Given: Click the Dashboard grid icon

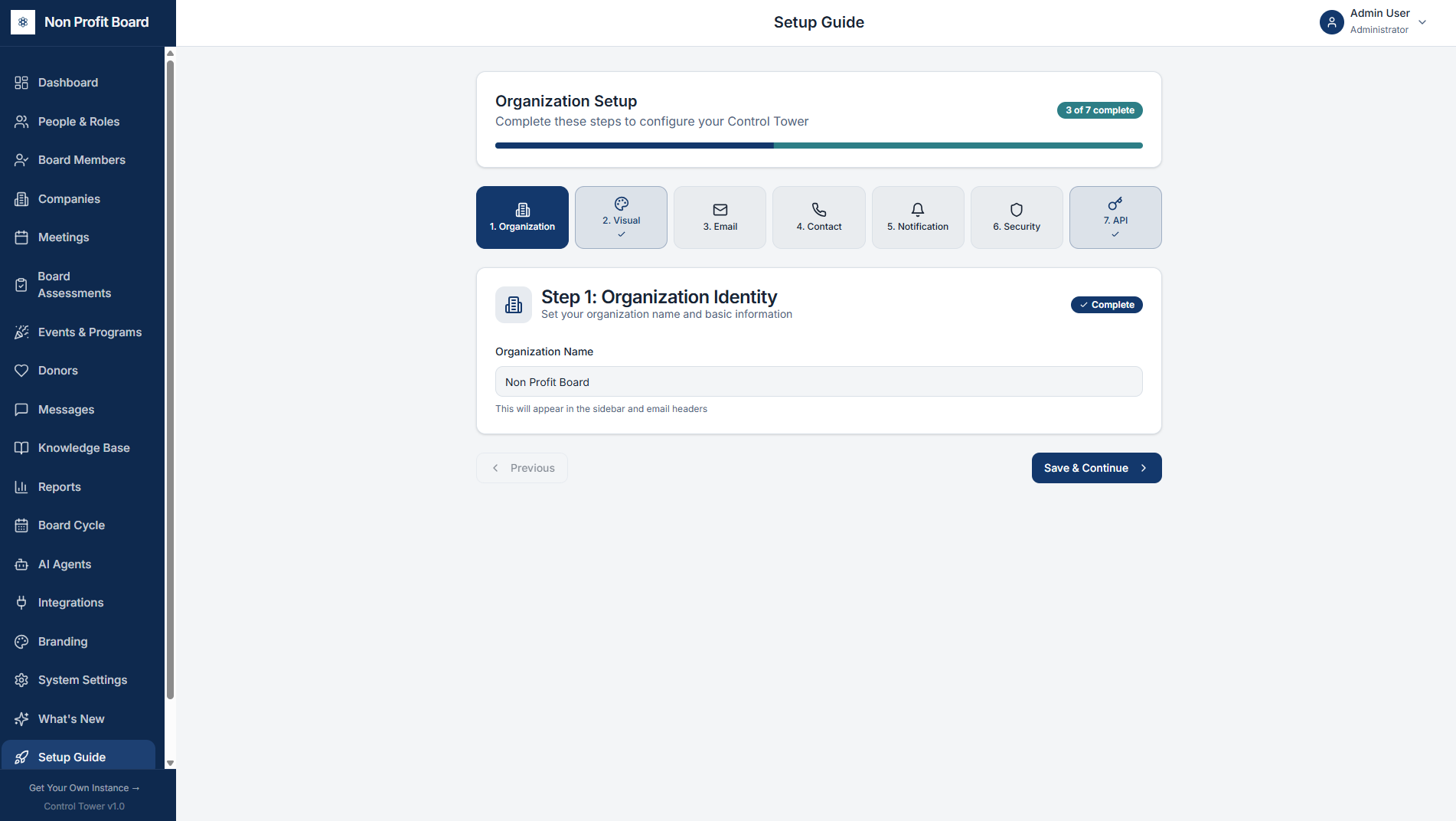Looking at the screenshot, I should point(21,83).
